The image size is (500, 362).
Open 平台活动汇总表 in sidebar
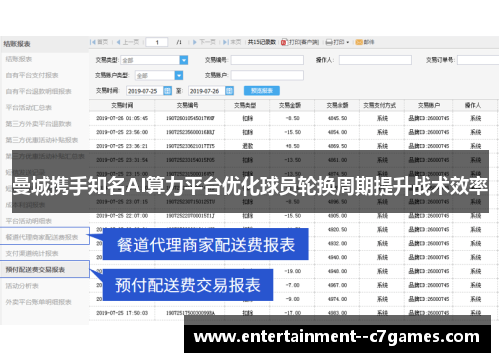click(x=29, y=108)
